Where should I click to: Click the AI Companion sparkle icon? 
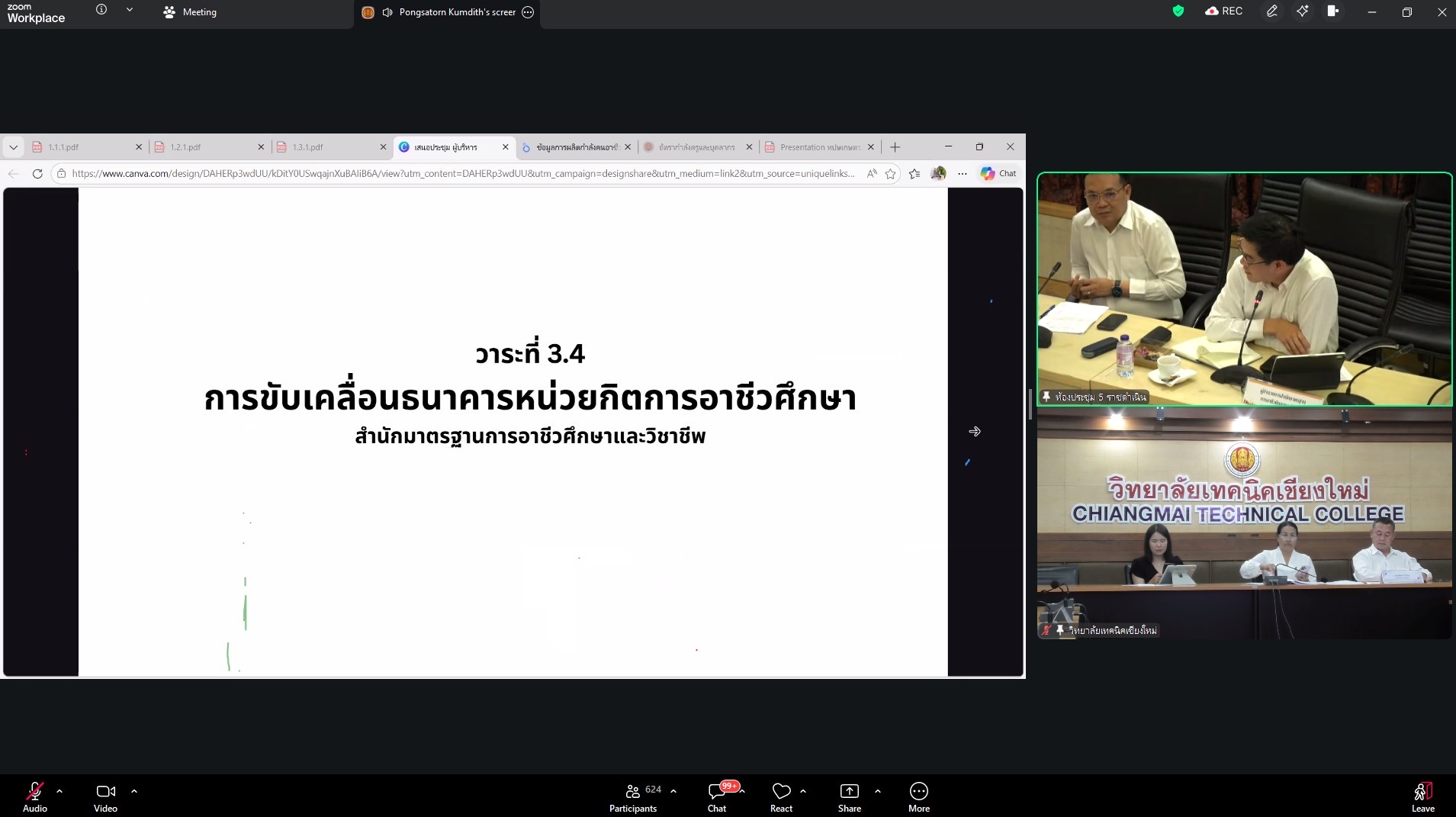tap(1302, 11)
